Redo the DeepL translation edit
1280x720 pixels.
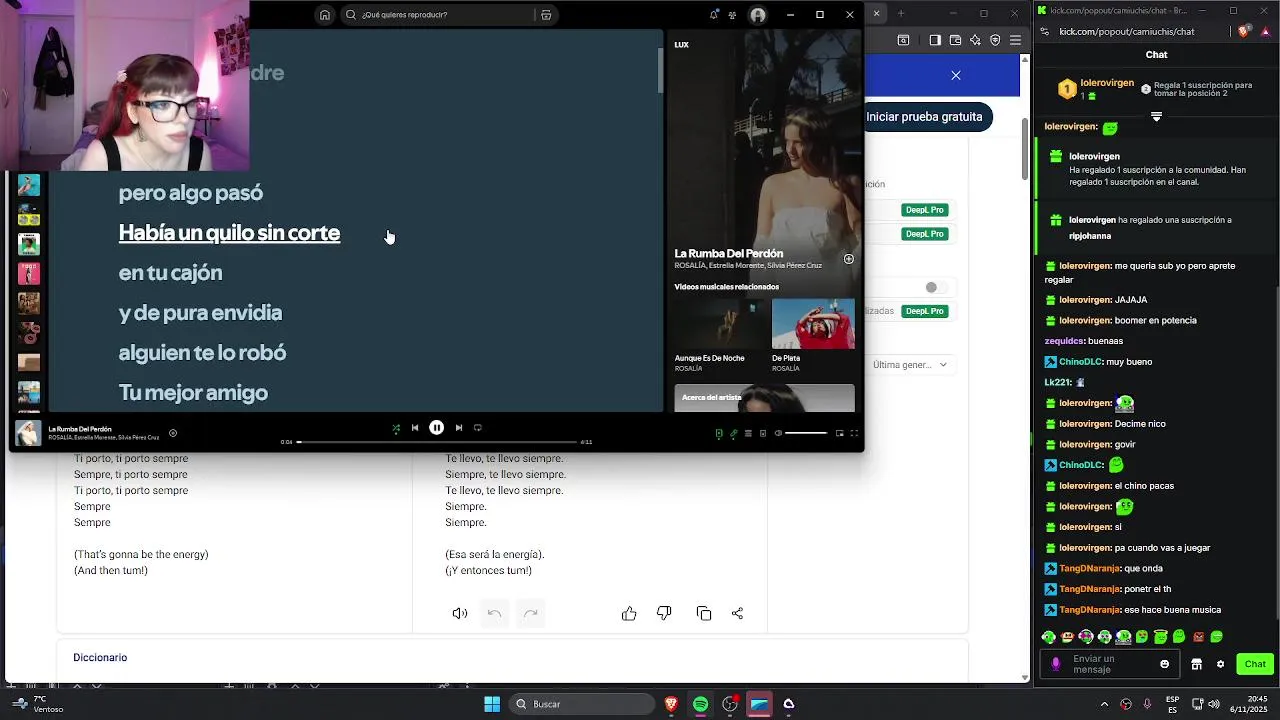point(531,614)
